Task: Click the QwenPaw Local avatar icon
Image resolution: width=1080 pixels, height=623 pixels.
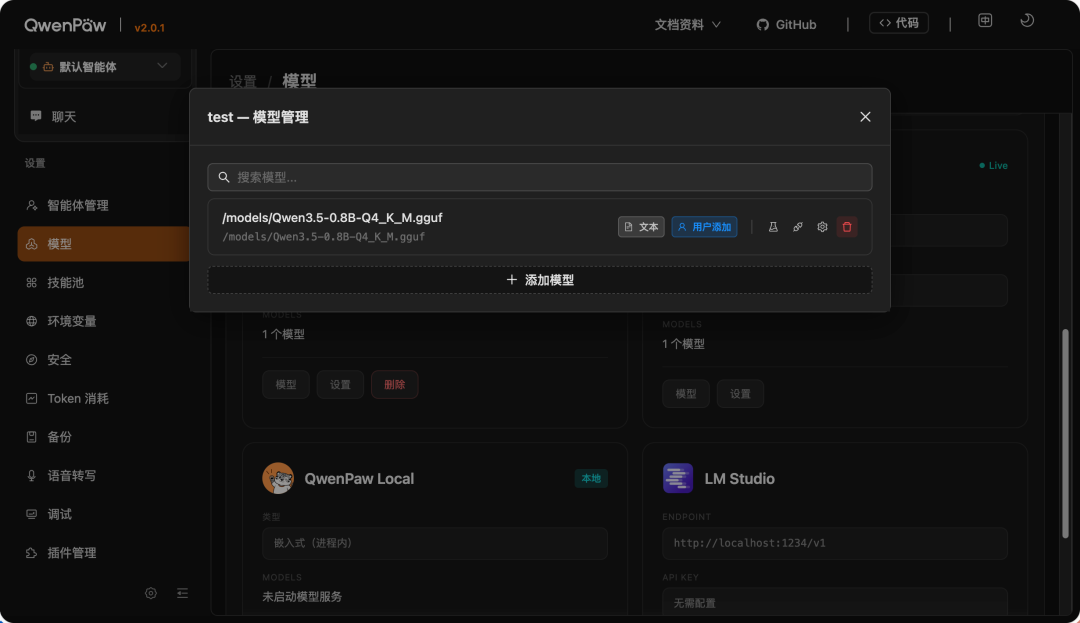Action: click(x=278, y=478)
